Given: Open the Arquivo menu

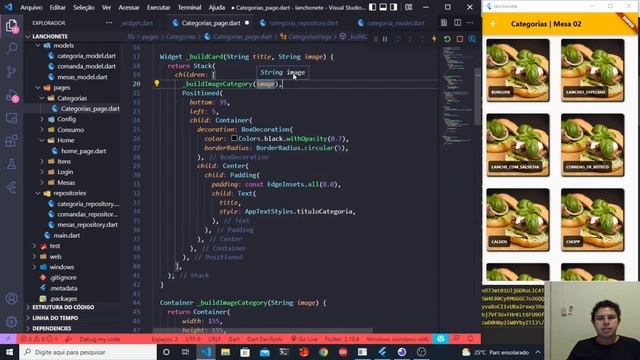Looking at the screenshot, I should coord(31,7).
